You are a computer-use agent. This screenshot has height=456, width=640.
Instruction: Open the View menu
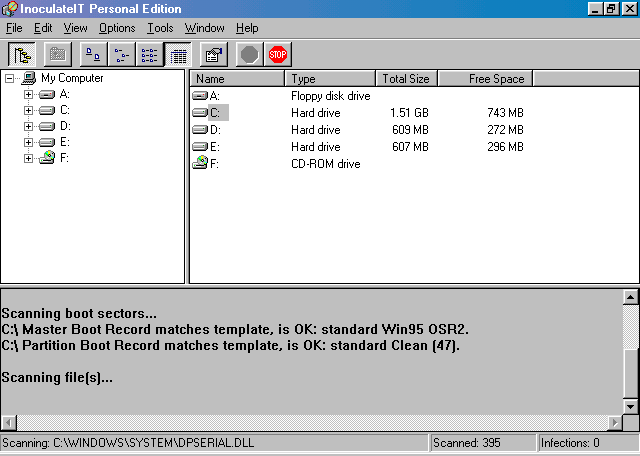pos(76,28)
